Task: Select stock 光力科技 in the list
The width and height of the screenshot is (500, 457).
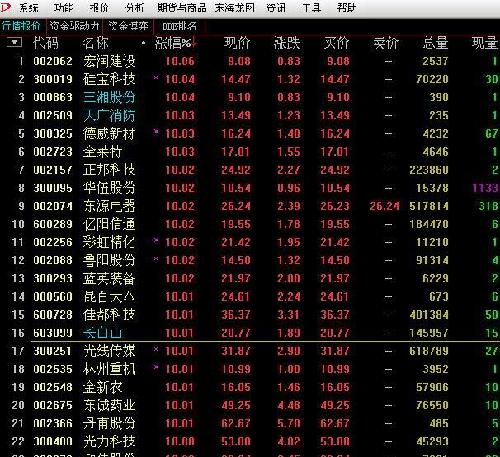Action: 109,441
